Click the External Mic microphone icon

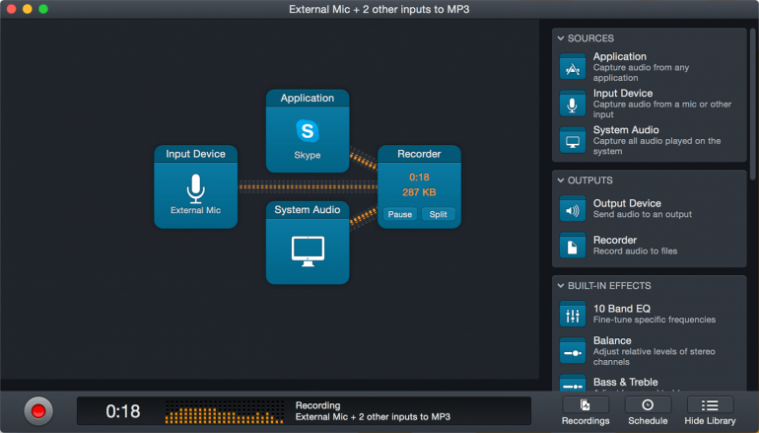[196, 188]
